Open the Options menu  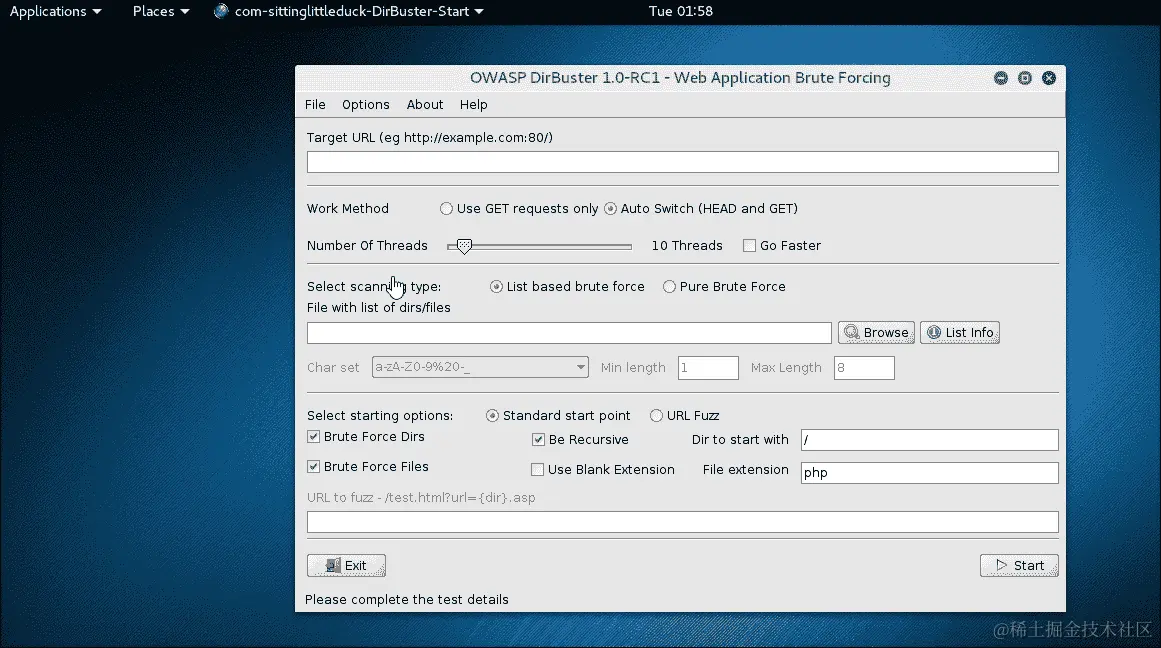click(365, 104)
